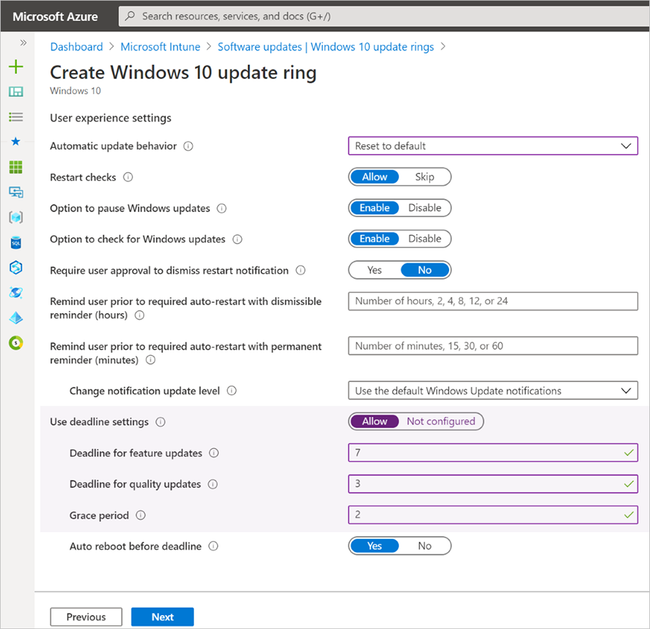Click the green plus Create a resource icon

click(x=16, y=66)
